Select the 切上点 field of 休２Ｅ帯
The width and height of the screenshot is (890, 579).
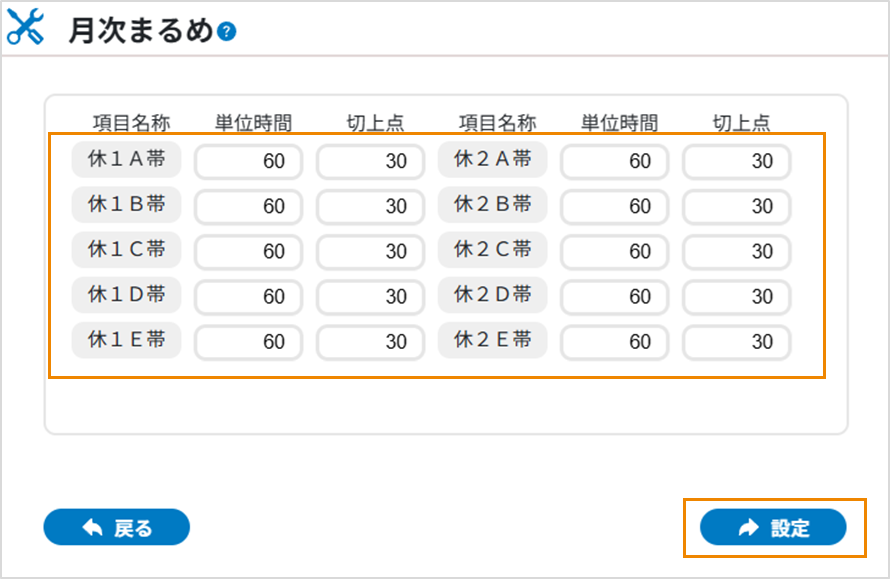pos(736,342)
